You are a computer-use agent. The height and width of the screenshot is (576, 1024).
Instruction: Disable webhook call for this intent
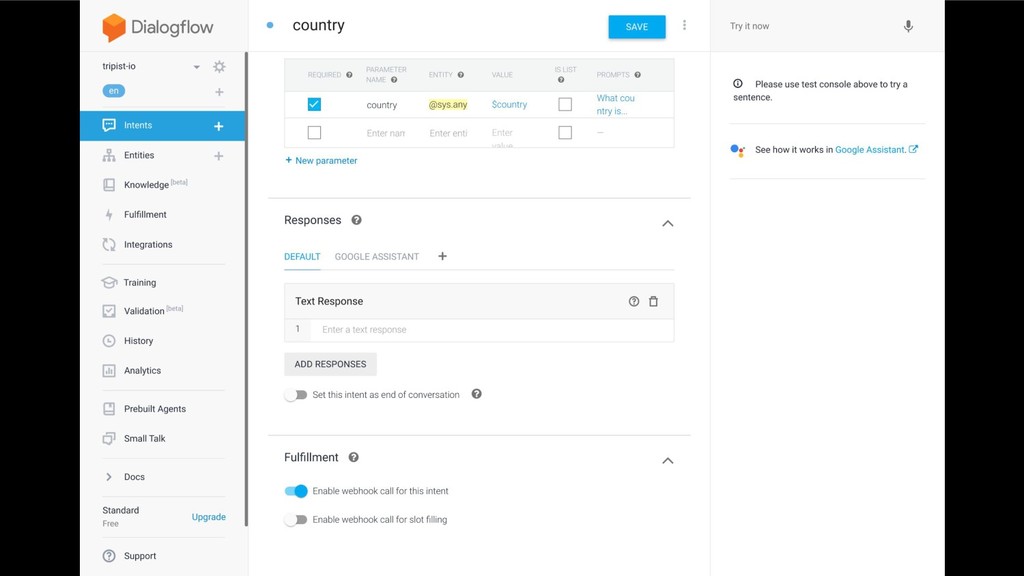(x=296, y=491)
